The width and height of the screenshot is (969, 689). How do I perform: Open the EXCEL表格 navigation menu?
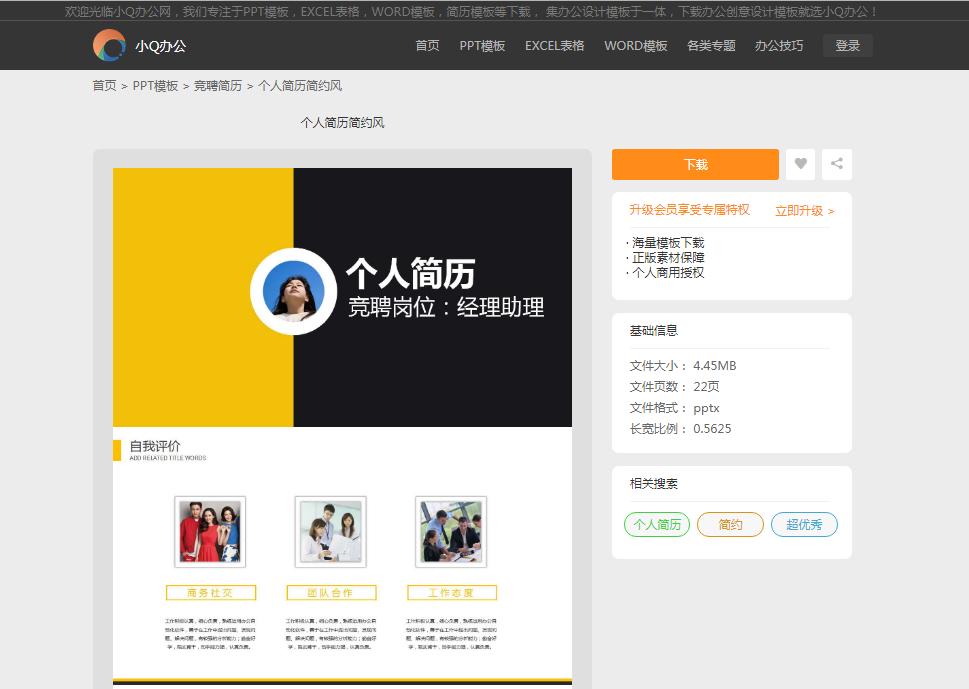click(x=555, y=45)
